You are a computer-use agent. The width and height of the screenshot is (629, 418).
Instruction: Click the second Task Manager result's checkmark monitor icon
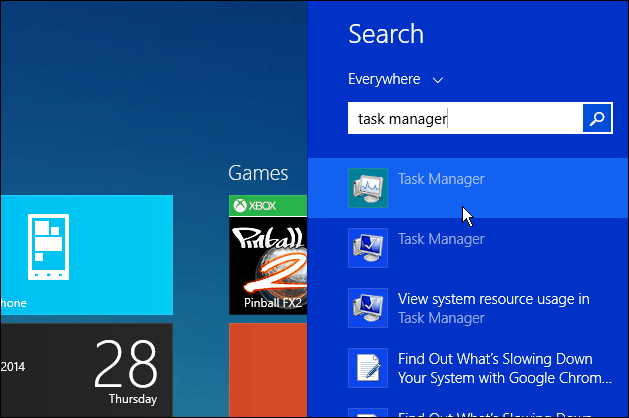coord(368,248)
